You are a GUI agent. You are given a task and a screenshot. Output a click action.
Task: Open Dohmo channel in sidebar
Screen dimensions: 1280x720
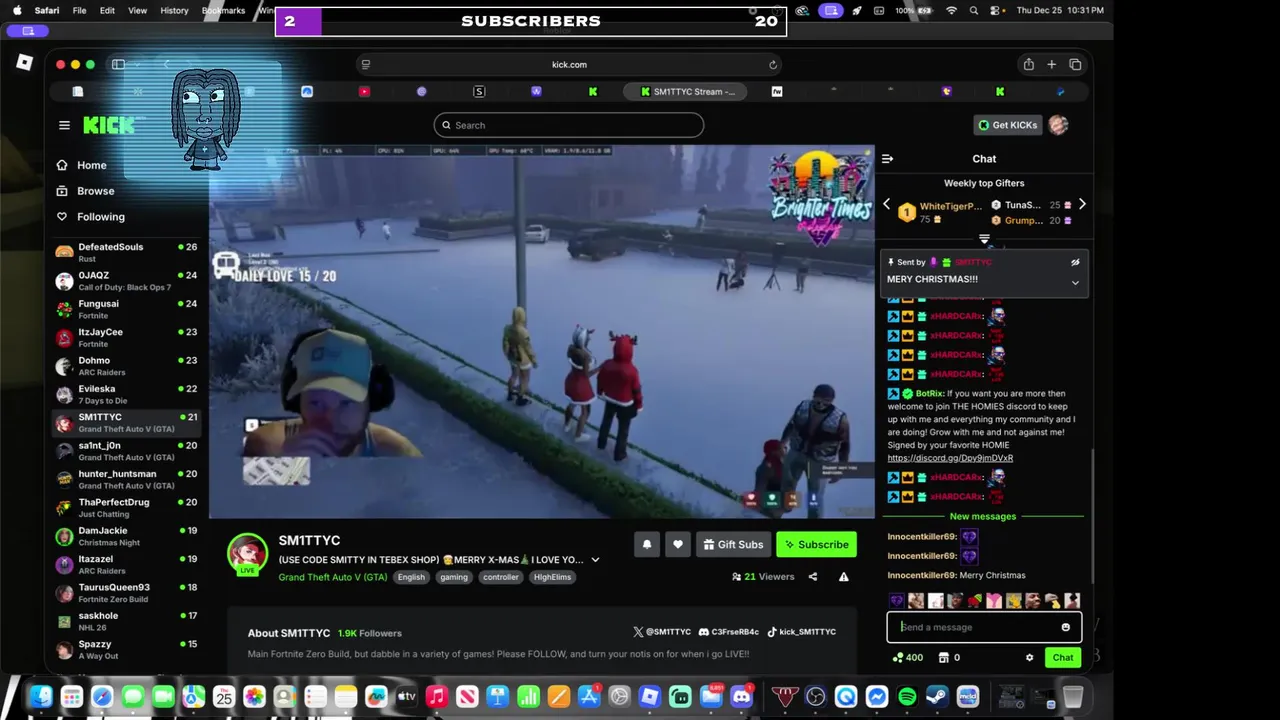click(x=127, y=366)
